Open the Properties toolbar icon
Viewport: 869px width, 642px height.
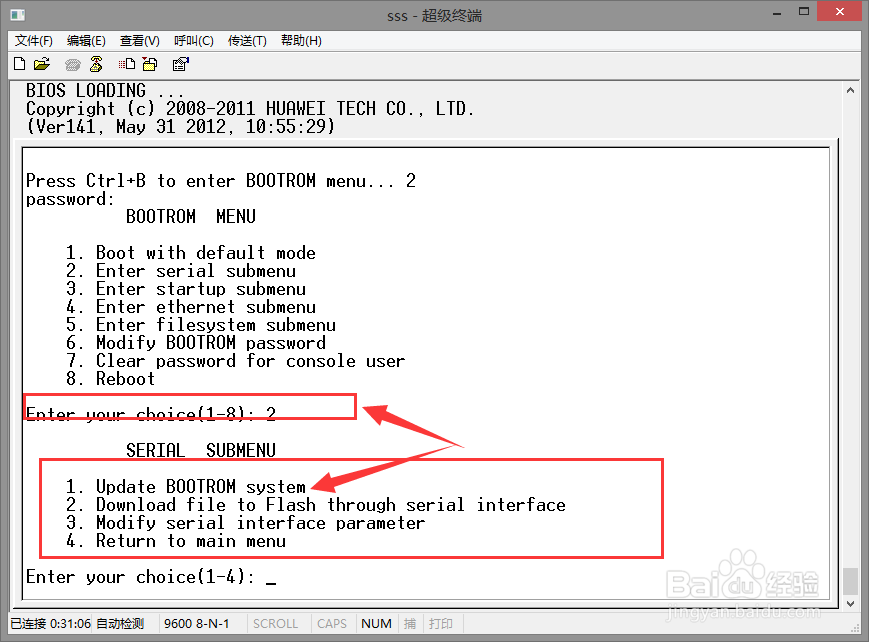pyautogui.click(x=181, y=64)
